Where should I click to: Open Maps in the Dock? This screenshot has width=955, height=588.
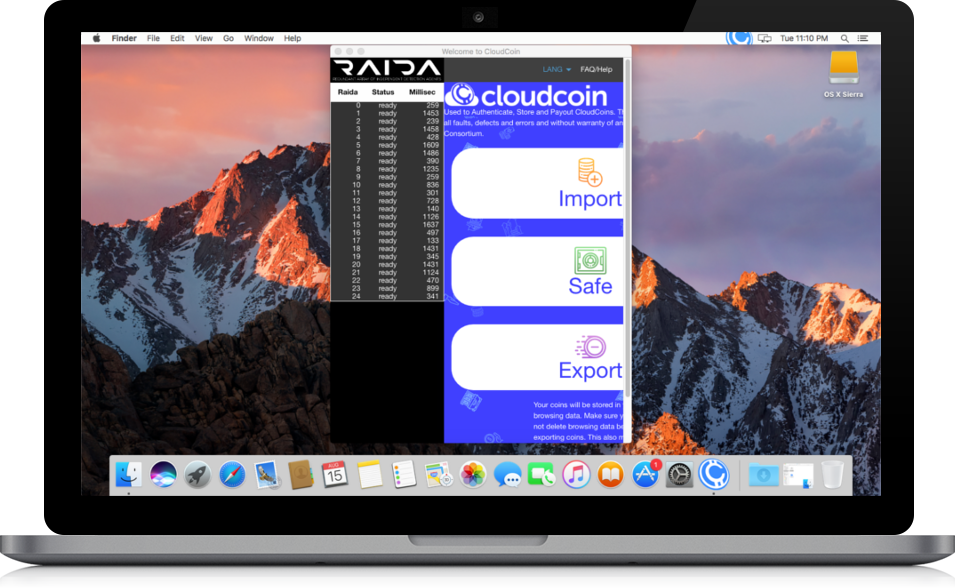[438, 475]
